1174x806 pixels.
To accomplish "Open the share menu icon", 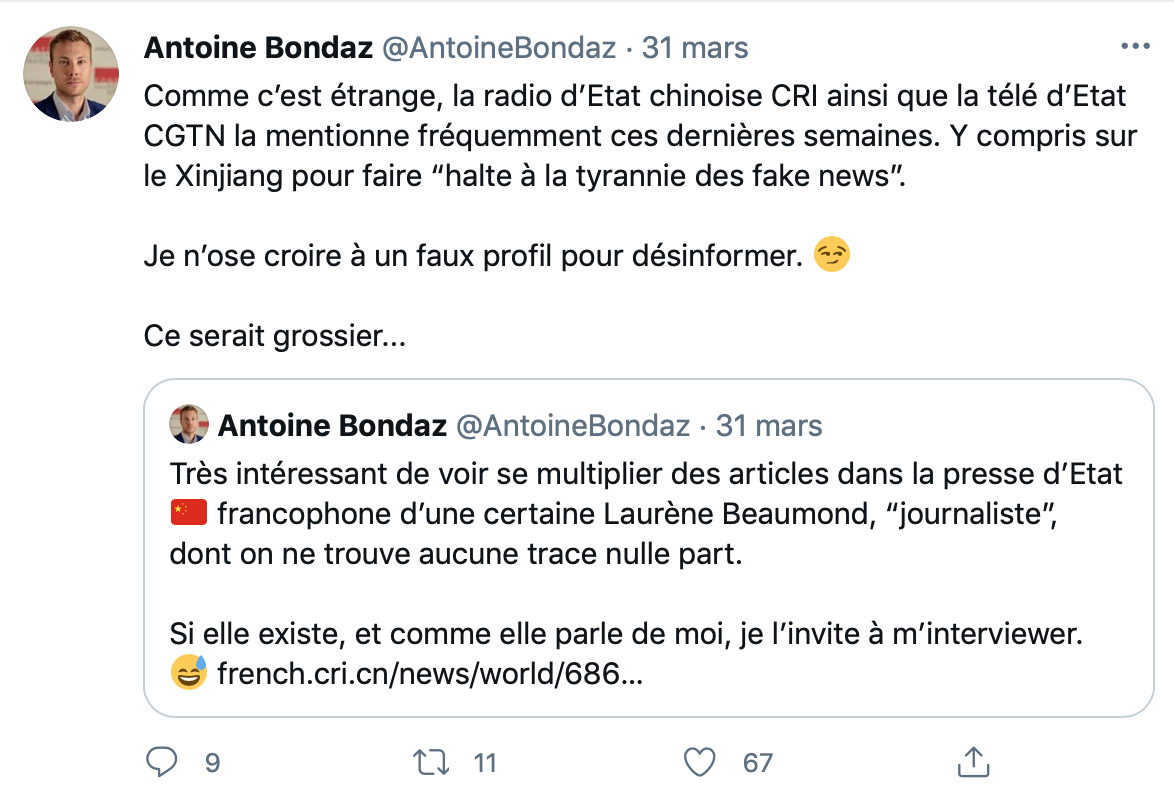I will click(x=974, y=761).
